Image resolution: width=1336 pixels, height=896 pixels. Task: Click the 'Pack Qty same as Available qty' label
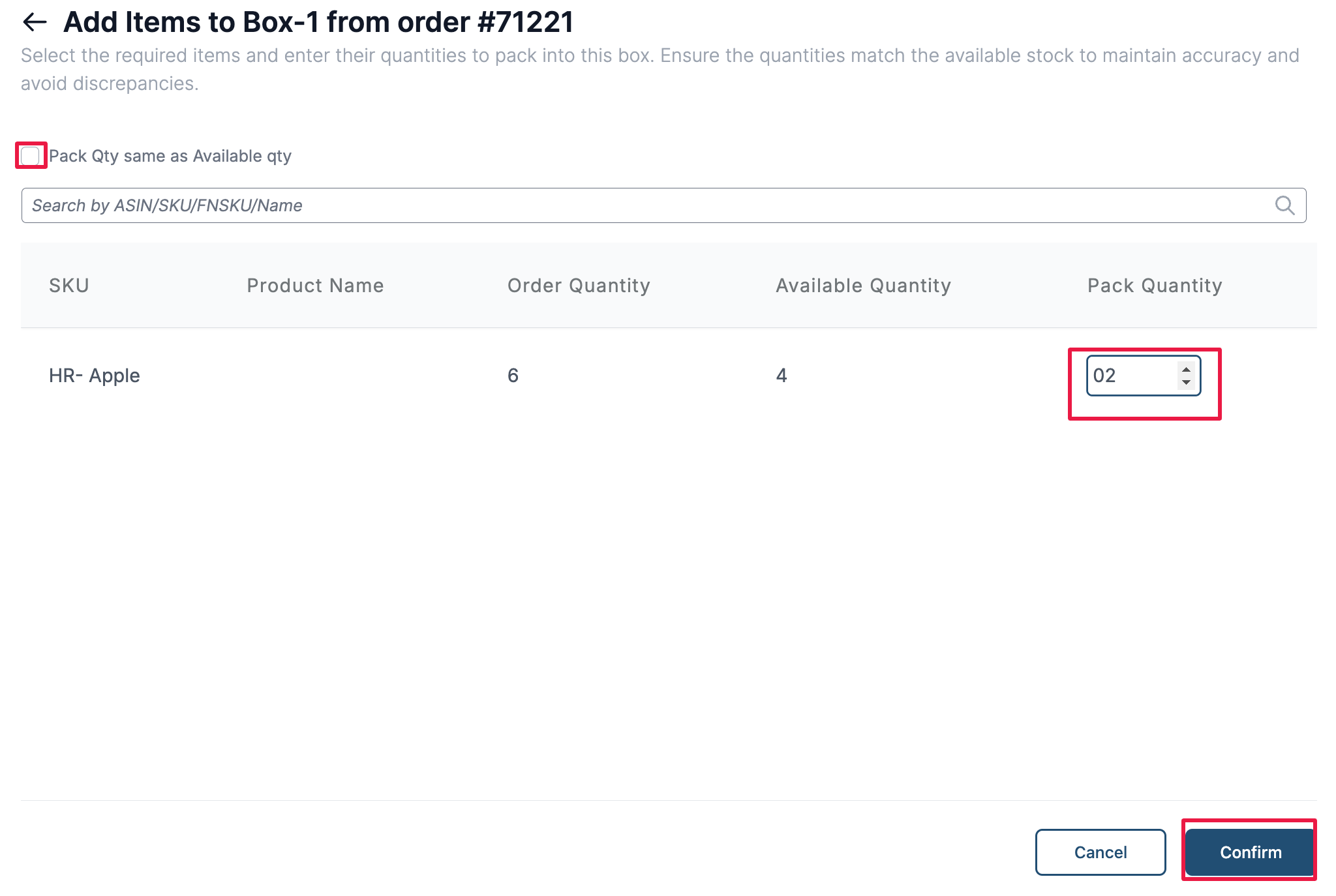170,156
